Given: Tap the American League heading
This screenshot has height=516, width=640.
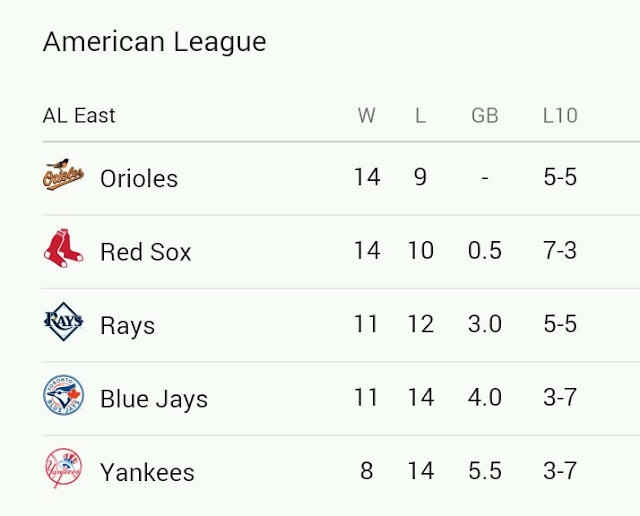Looking at the screenshot, I should 155,42.
